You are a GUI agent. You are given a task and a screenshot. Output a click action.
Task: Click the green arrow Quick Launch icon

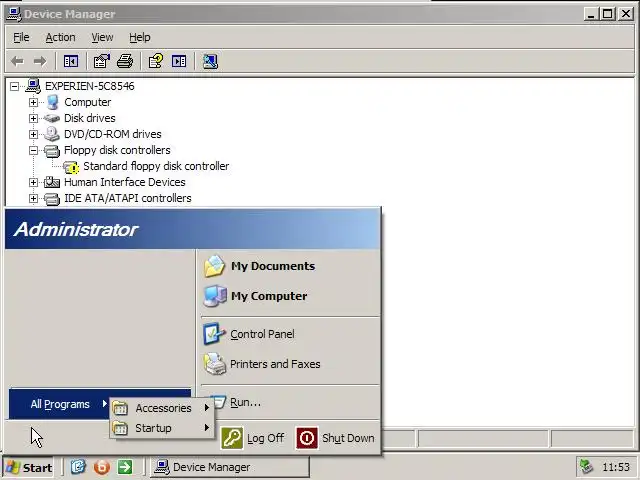(125, 467)
